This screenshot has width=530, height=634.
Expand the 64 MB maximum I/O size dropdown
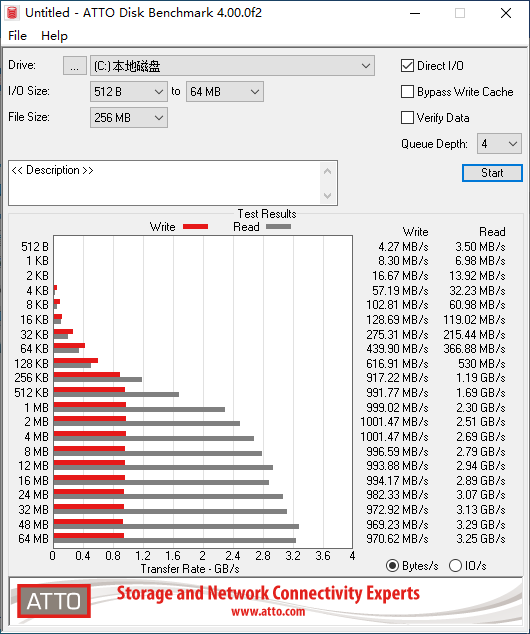[225, 92]
